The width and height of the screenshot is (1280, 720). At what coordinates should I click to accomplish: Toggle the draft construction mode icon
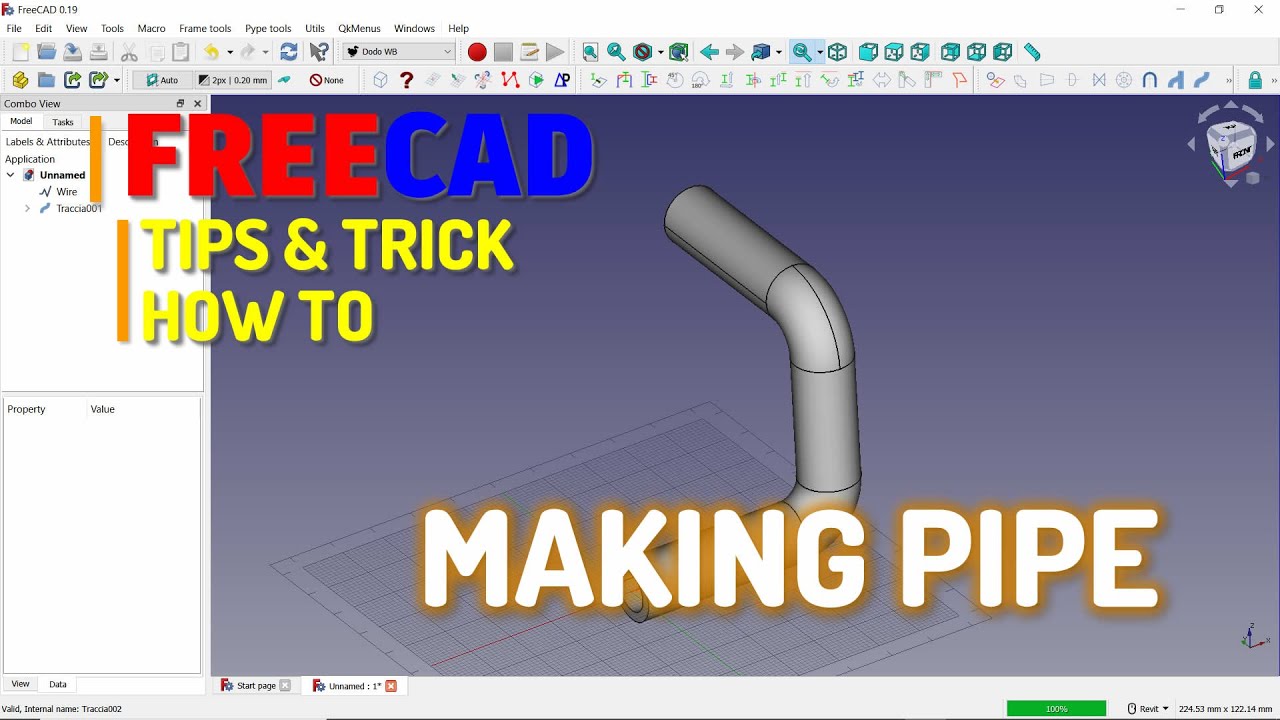coord(285,80)
